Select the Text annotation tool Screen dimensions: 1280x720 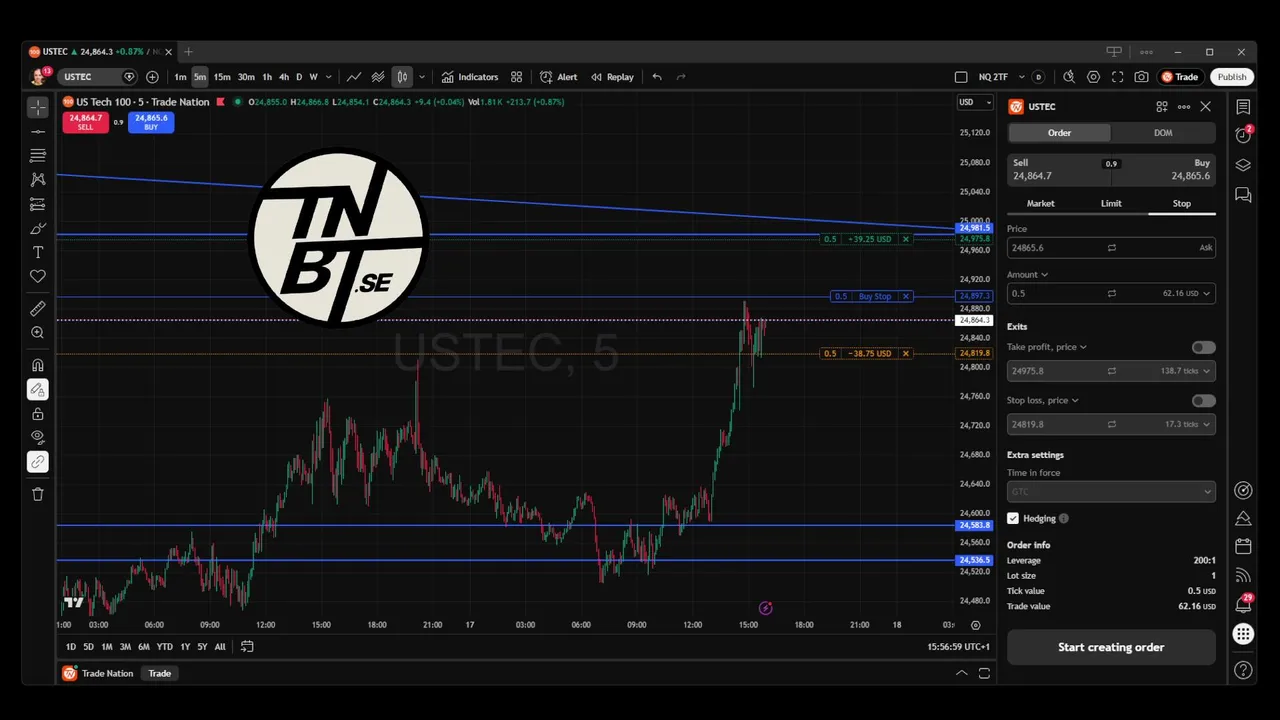[38, 252]
